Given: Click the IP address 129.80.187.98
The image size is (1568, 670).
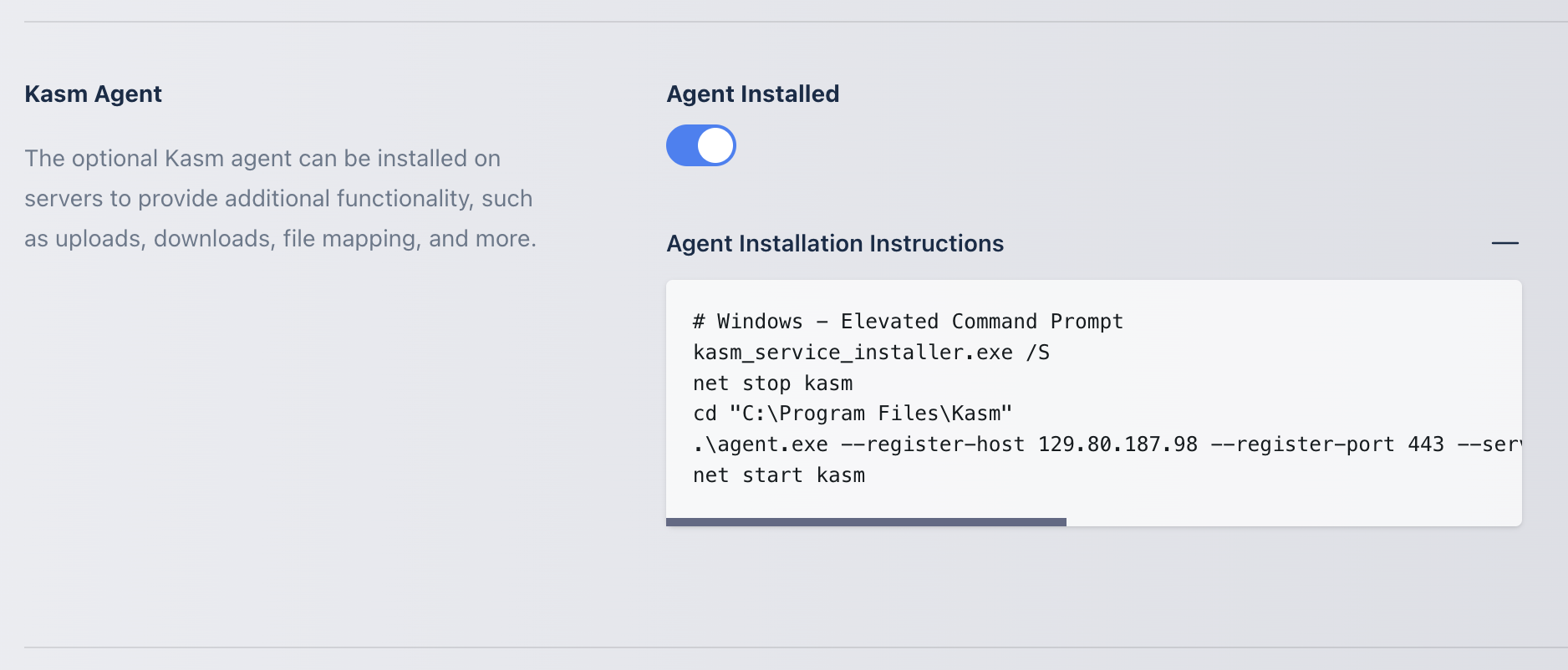Looking at the screenshot, I should pos(1117,444).
